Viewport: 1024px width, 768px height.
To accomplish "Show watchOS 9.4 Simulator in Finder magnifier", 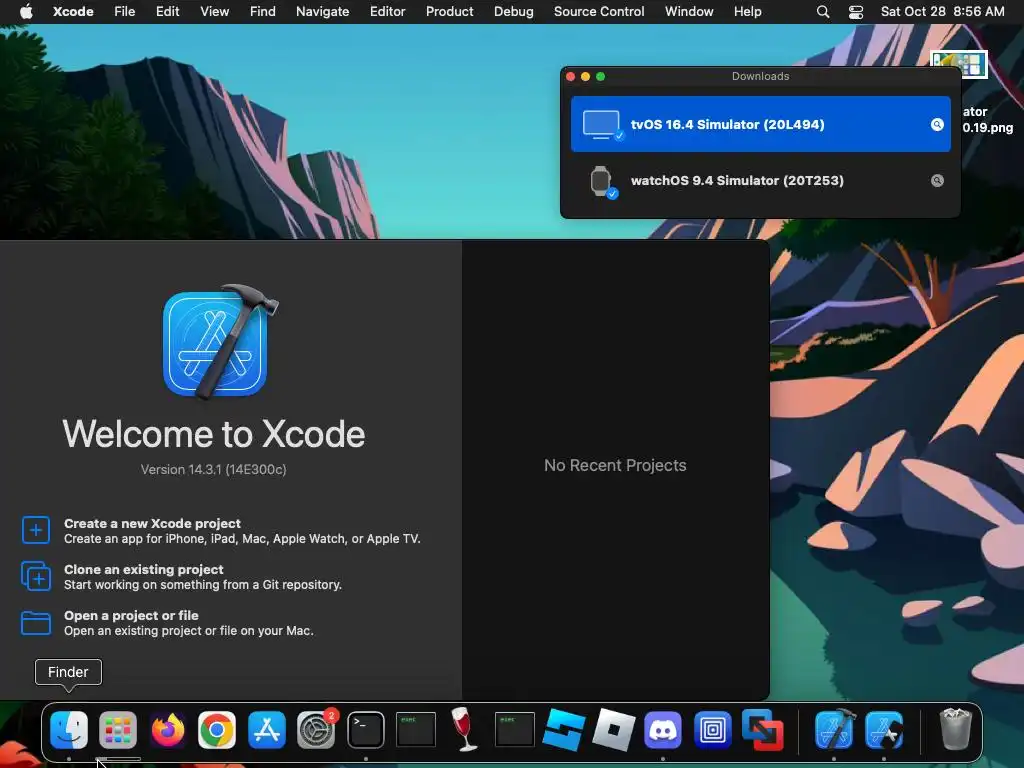I will [x=937, y=181].
